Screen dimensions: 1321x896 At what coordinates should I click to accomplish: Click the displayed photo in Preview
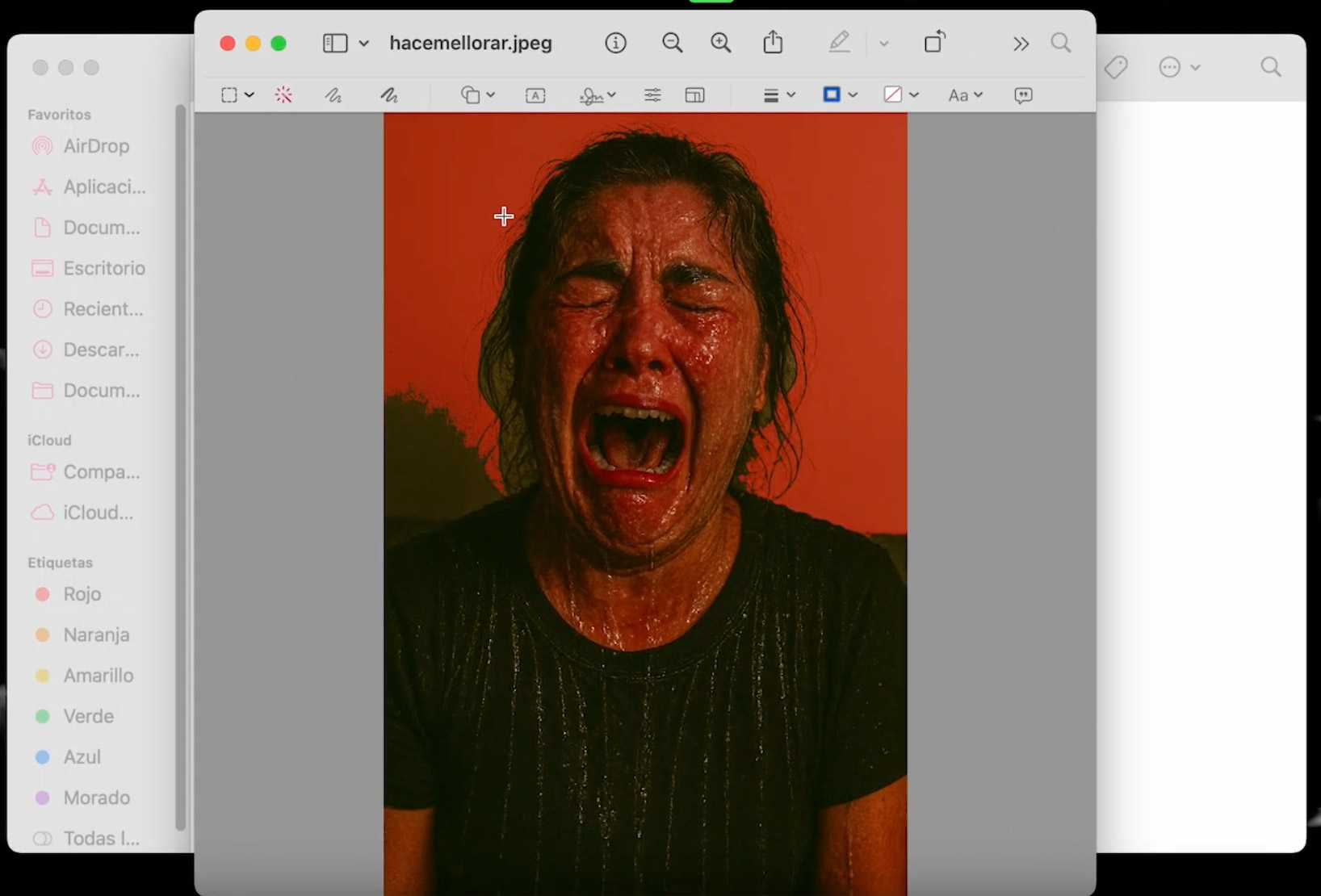pyautogui.click(x=645, y=504)
